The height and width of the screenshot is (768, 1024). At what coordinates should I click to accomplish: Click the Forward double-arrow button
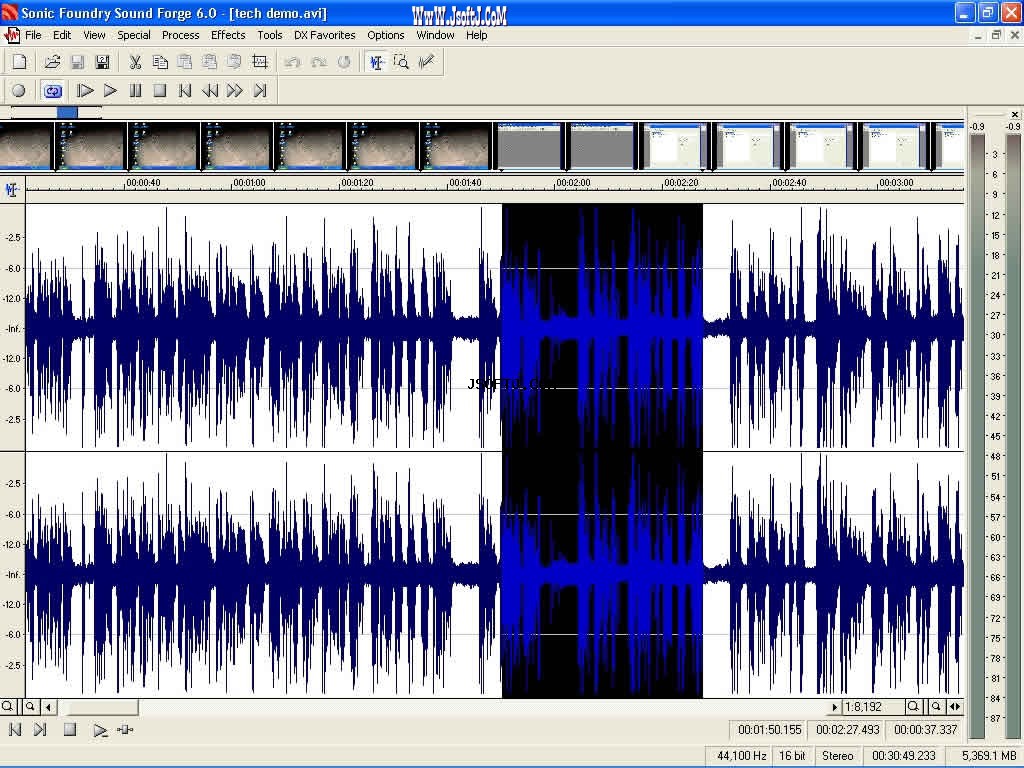pos(234,91)
